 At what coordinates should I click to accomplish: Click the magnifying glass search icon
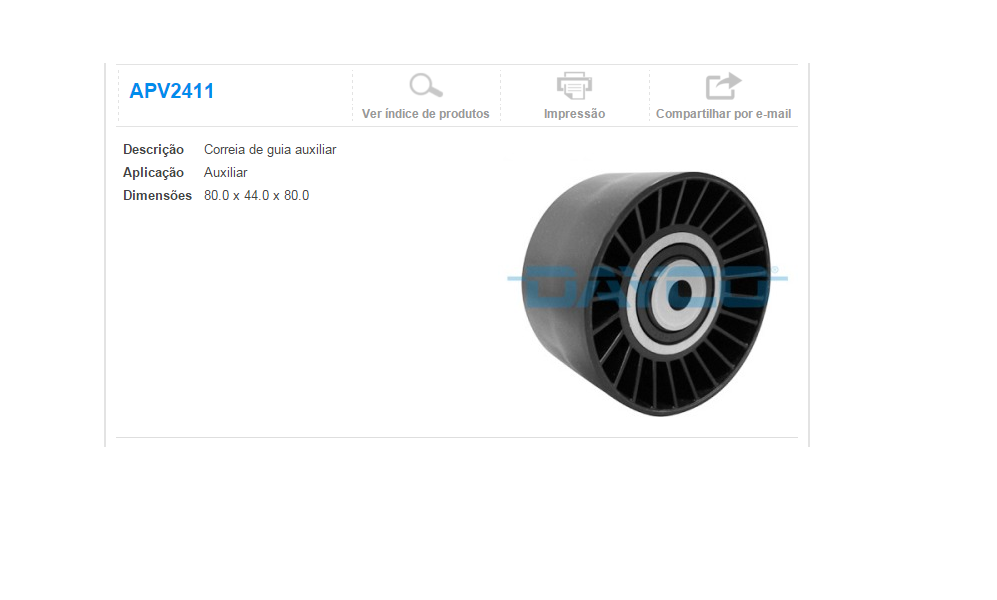[426, 85]
